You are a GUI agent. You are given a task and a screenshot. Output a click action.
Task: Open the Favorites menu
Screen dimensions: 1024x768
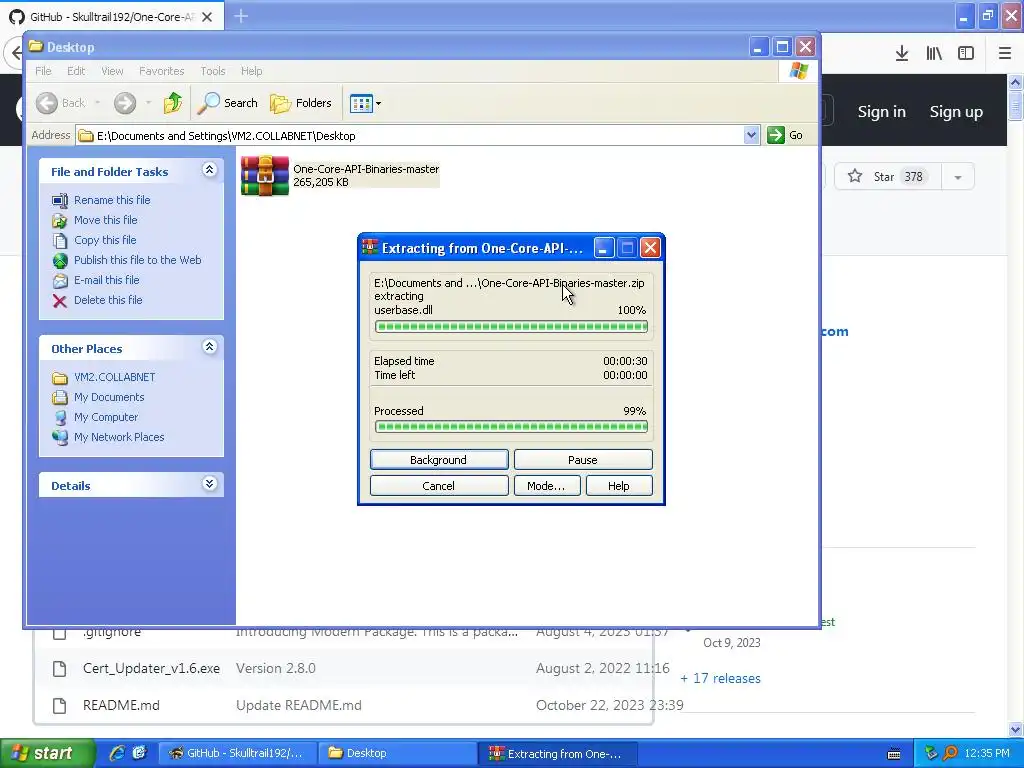tap(161, 71)
